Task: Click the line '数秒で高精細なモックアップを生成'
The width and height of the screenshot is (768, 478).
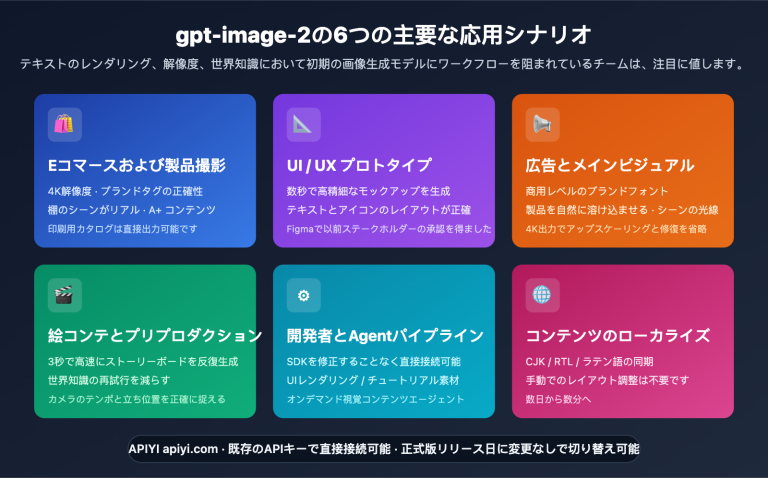Action: pyautogui.click(x=368, y=191)
